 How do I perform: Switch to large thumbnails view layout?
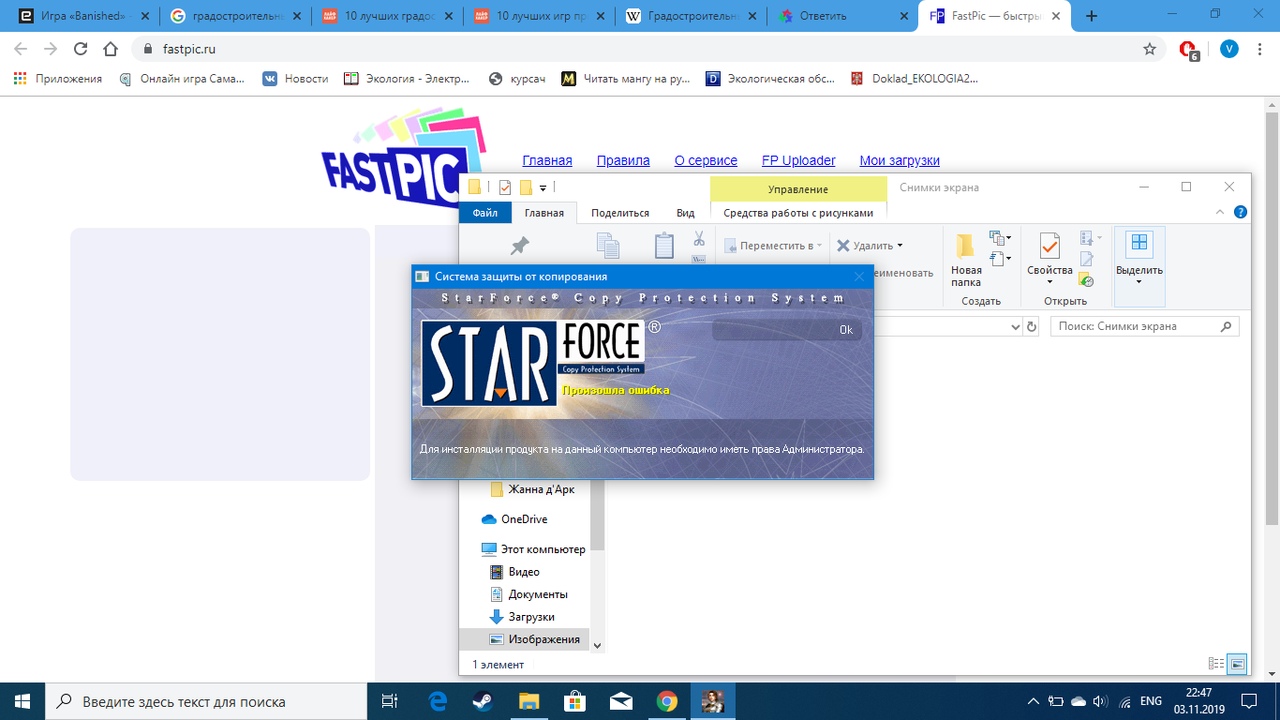click(1238, 664)
